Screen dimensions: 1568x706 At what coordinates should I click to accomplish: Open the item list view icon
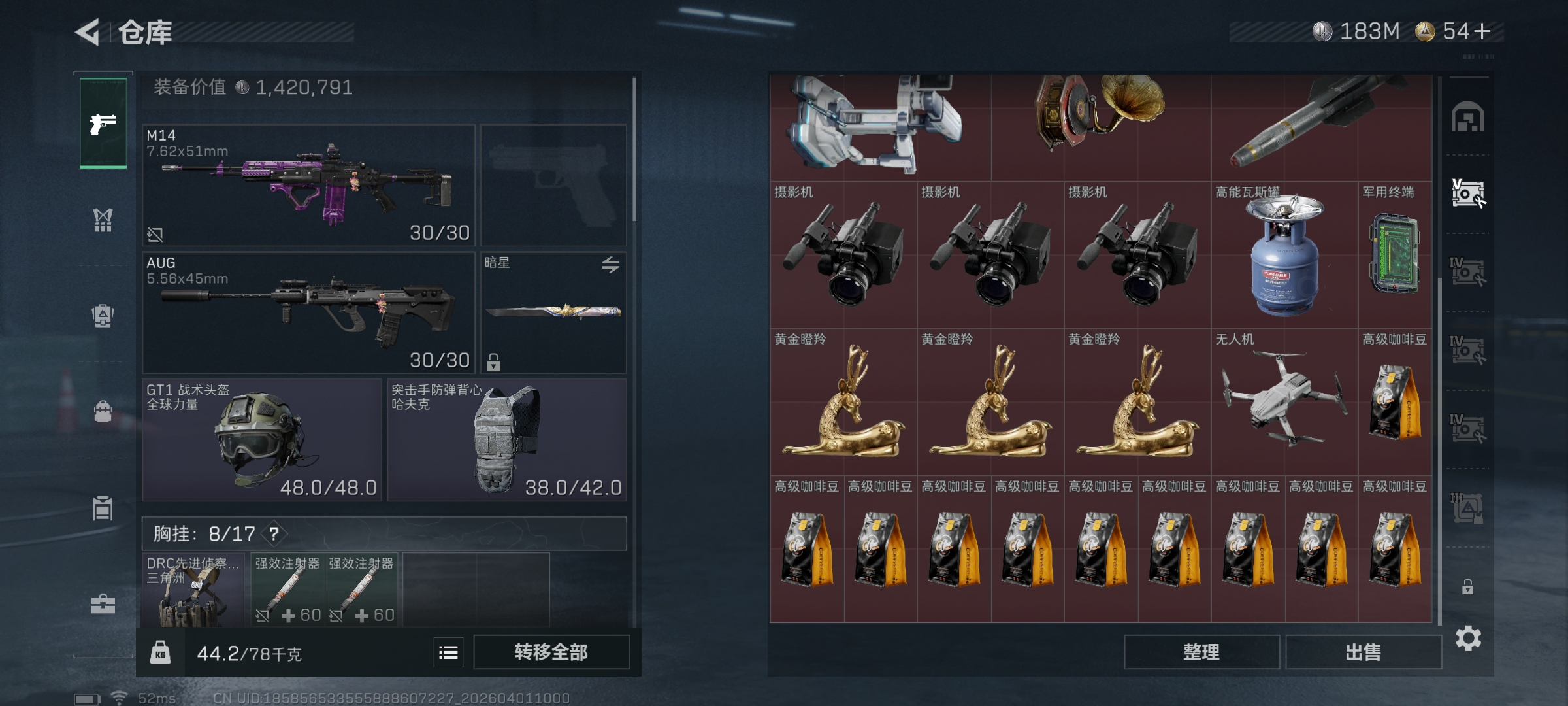448,652
